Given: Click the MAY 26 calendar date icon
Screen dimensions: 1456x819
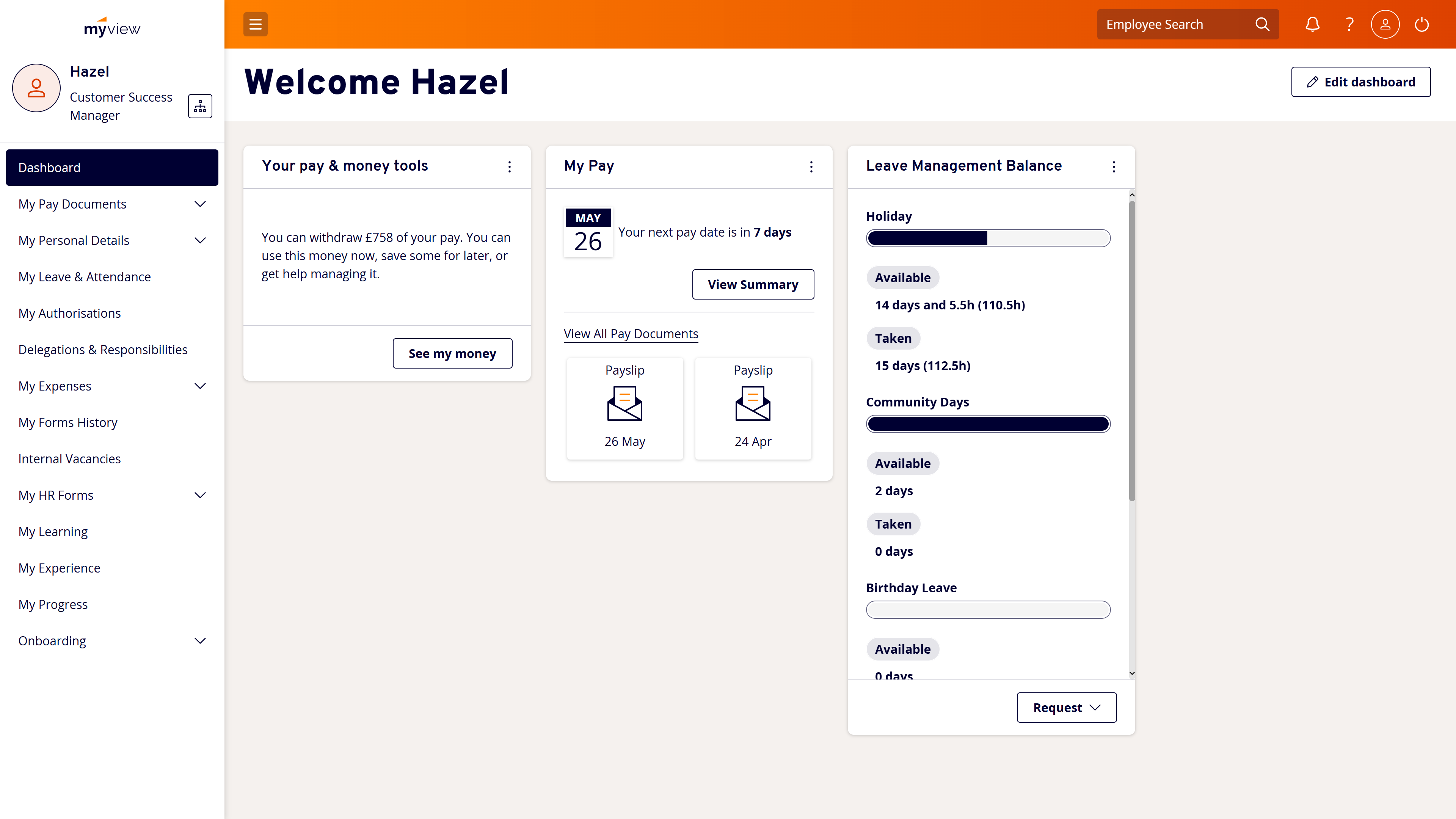Looking at the screenshot, I should (x=588, y=233).
